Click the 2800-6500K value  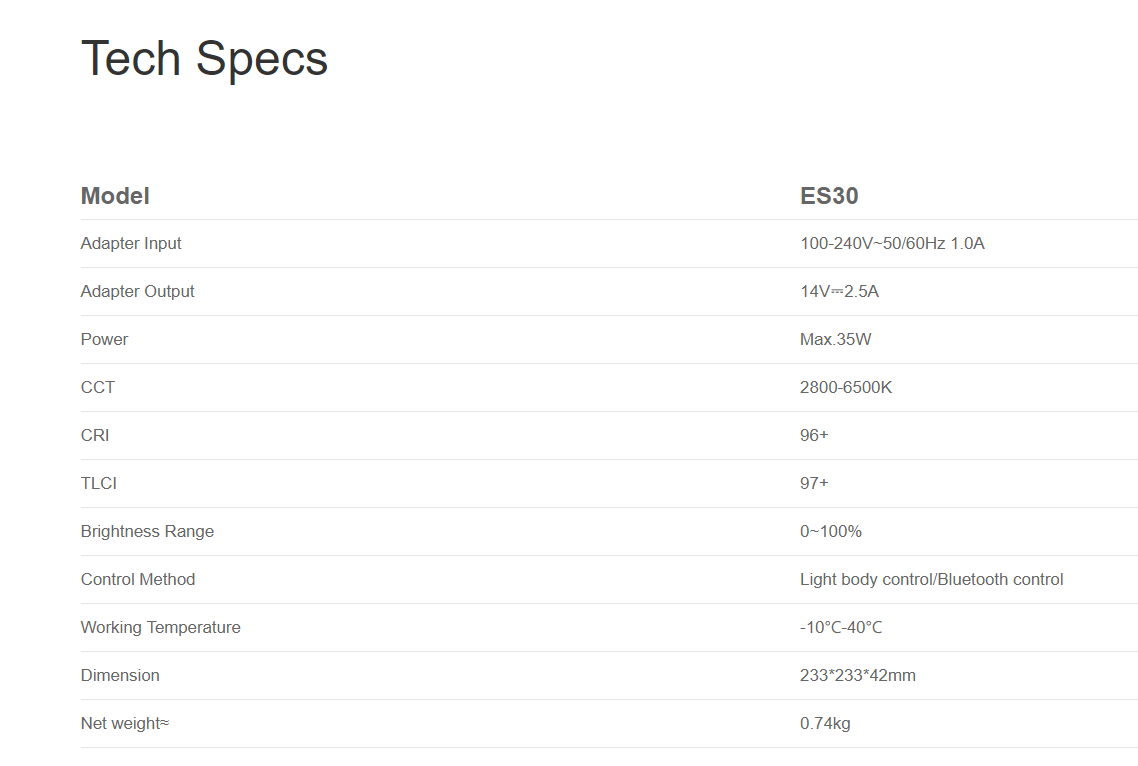click(846, 387)
